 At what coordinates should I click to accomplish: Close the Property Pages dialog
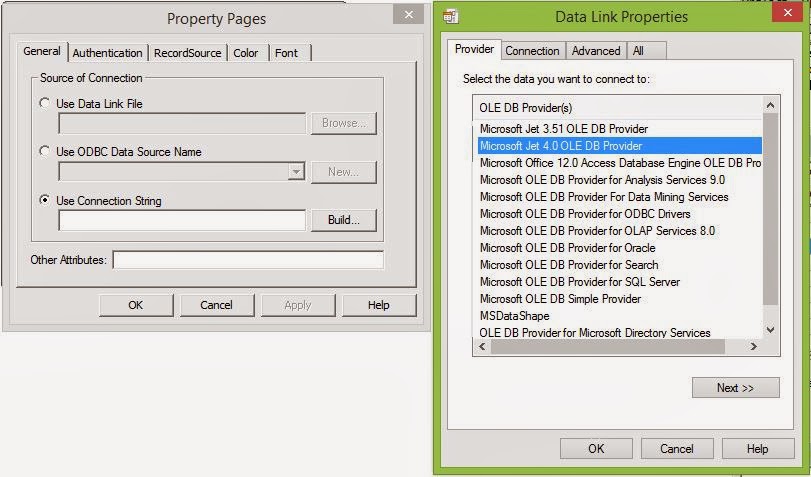[x=409, y=14]
